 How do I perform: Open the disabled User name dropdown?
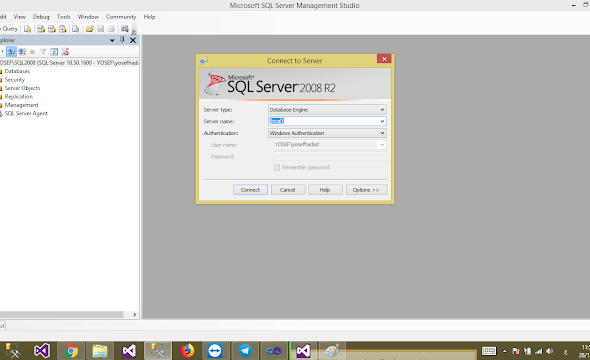coord(382,144)
